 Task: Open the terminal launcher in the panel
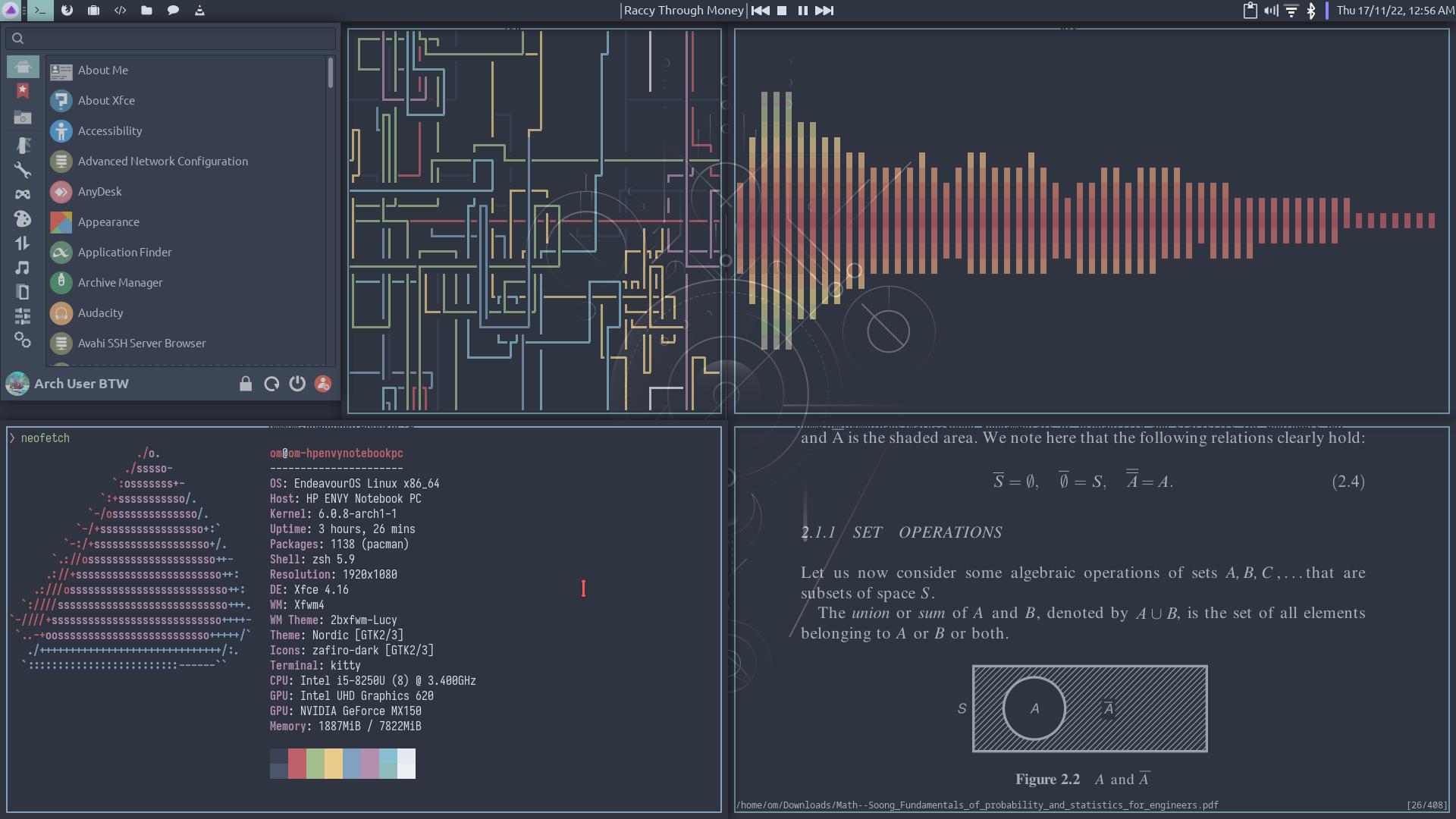pos(40,11)
